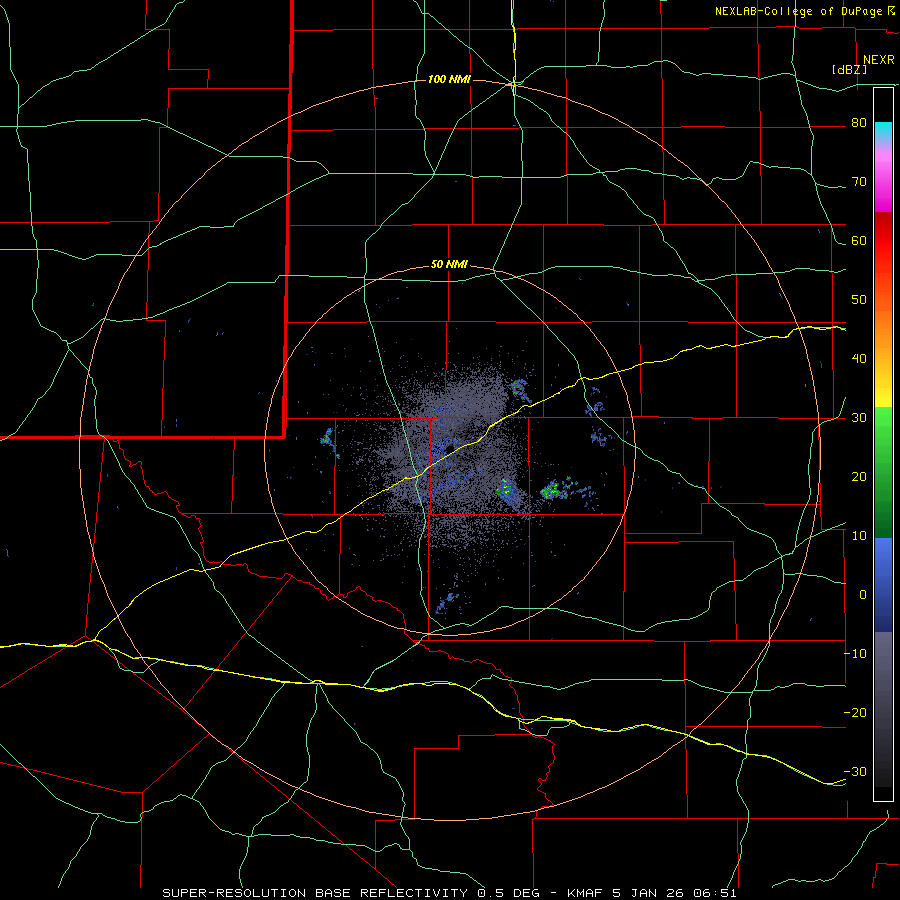The width and height of the screenshot is (900, 900).
Task: Click the Super-Resolution Base Reflectivity caption text
Action: pos(449,893)
